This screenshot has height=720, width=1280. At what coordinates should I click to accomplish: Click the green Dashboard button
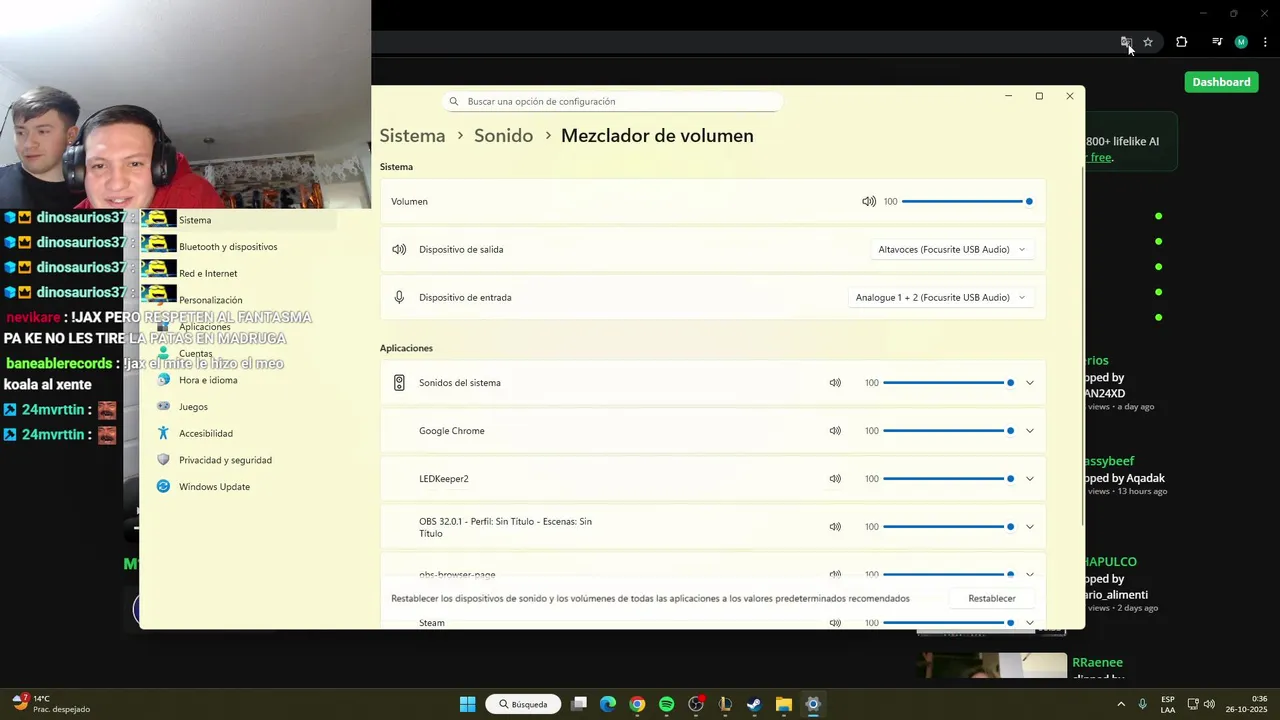pyautogui.click(x=1221, y=82)
